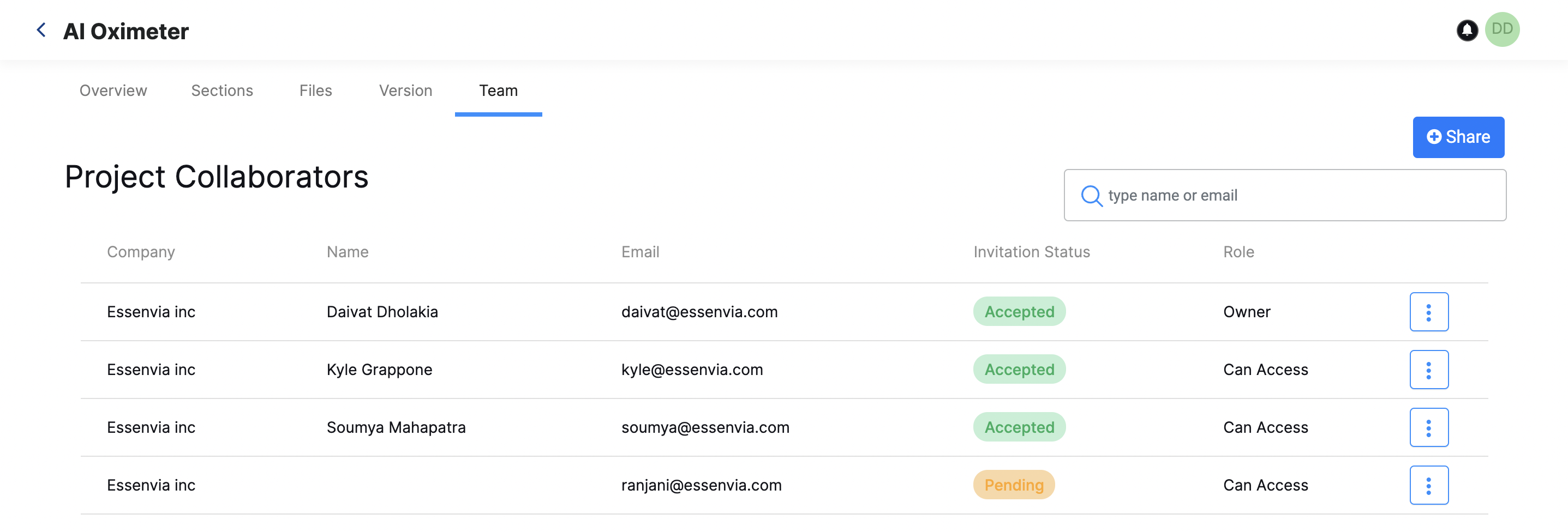The image size is (1568, 532).
Task: Click the email daivat@essenvia.com
Action: click(699, 312)
